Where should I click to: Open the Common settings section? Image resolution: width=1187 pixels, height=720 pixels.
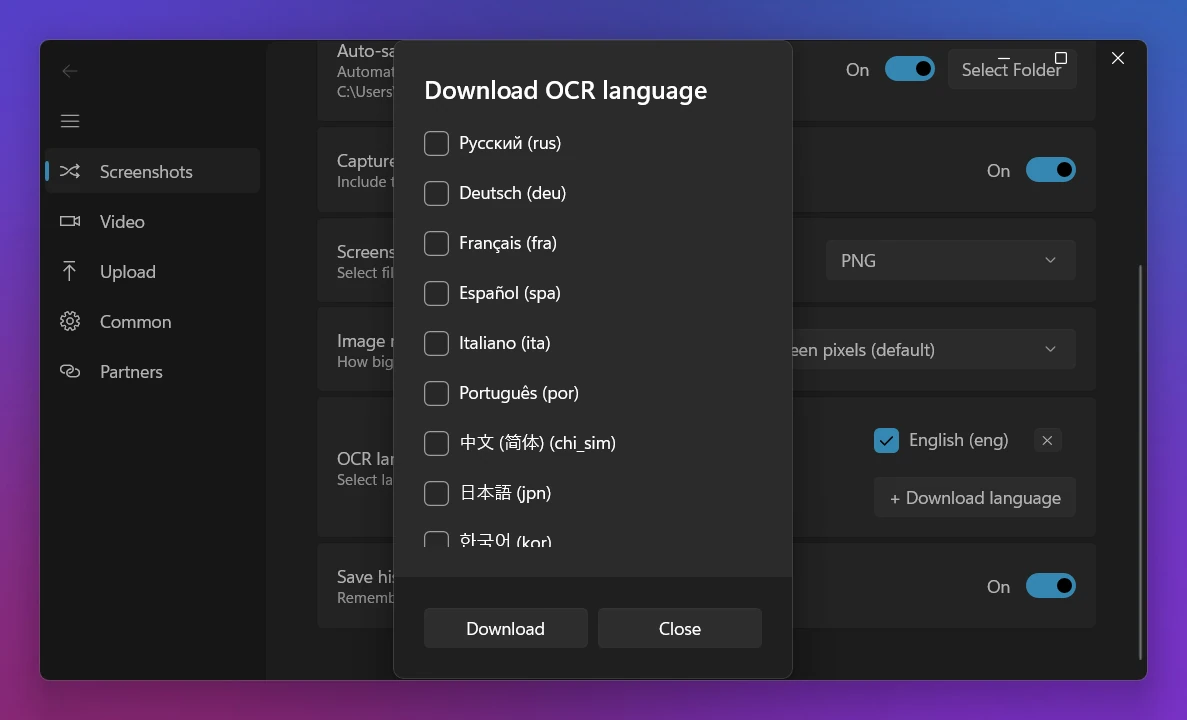click(x=153, y=321)
